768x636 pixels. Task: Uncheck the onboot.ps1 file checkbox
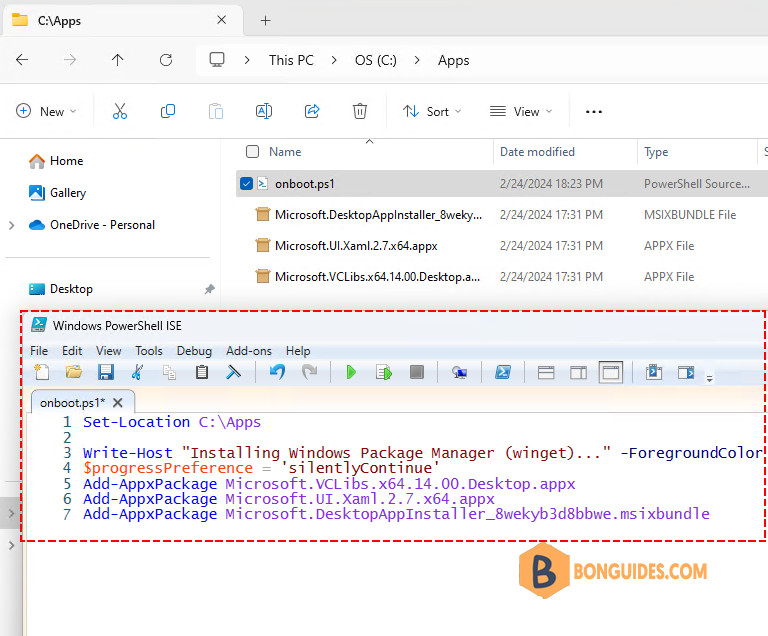(246, 184)
